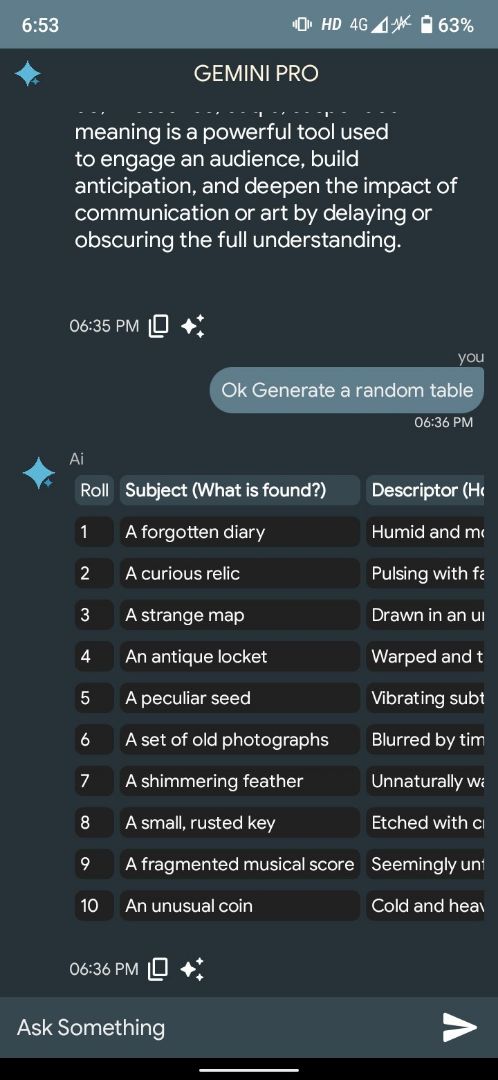Select the 'An unusual coin' cell
This screenshot has height=1080, width=498.
pos(240,906)
